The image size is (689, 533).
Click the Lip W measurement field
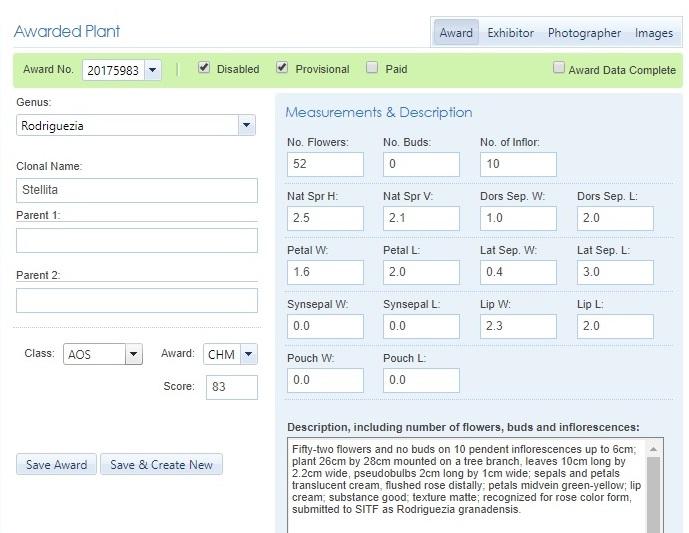point(517,326)
